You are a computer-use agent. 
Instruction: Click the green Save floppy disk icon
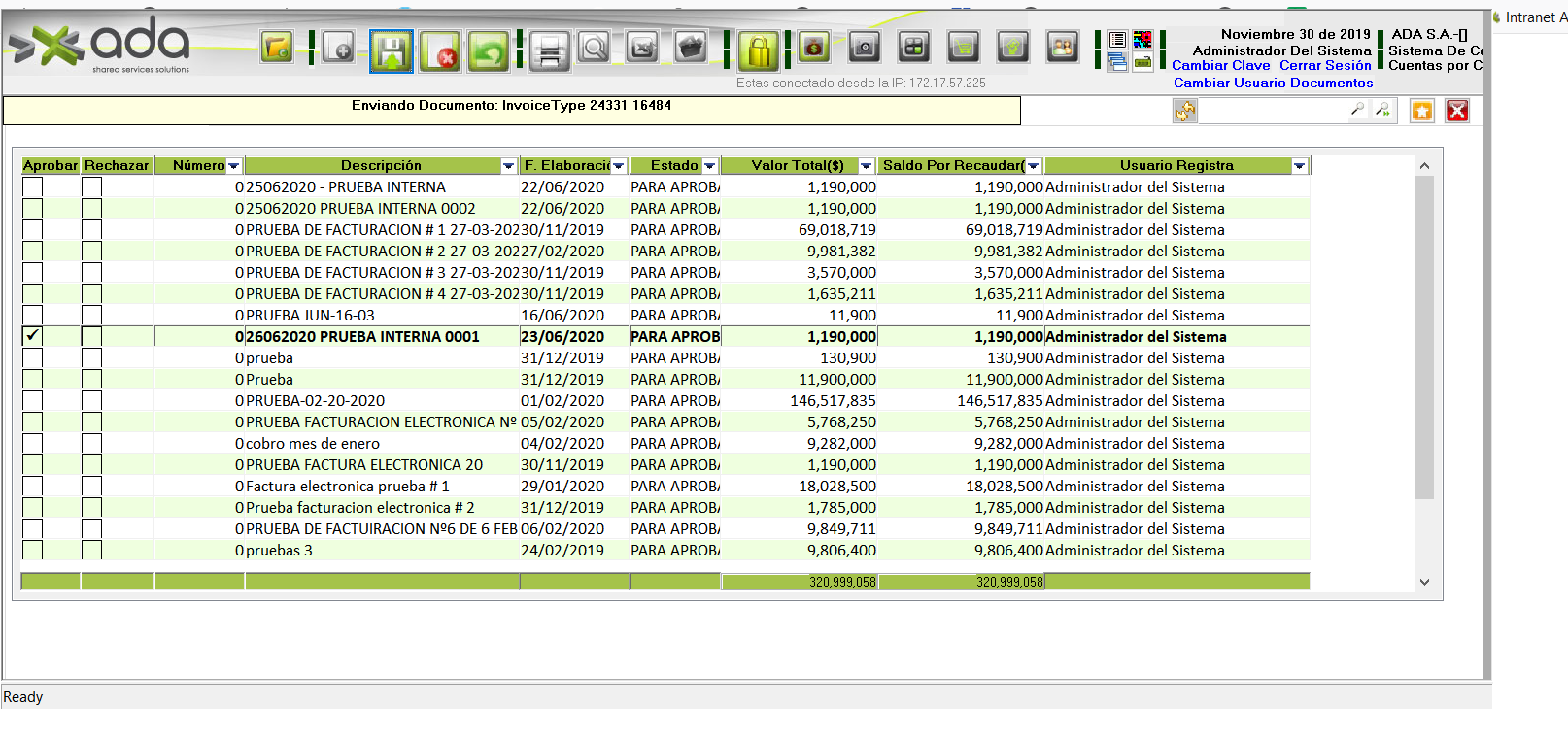pyautogui.click(x=391, y=51)
